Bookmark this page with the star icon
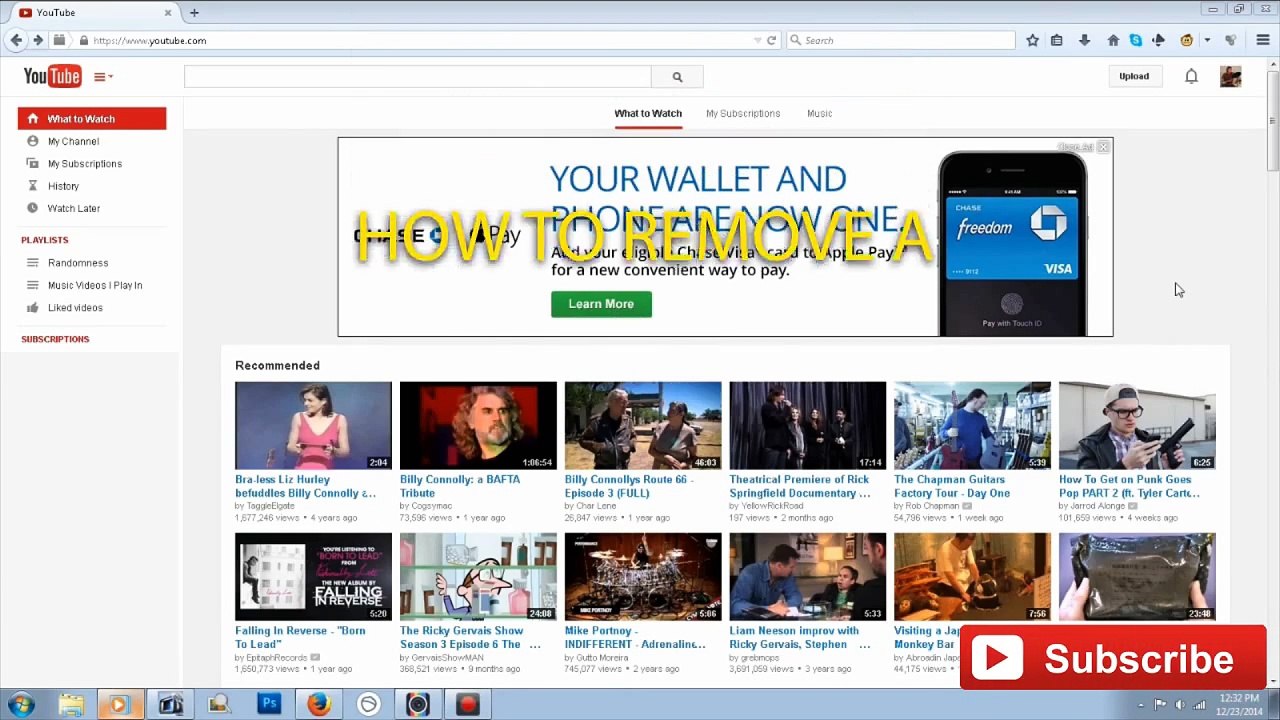 [1033, 40]
